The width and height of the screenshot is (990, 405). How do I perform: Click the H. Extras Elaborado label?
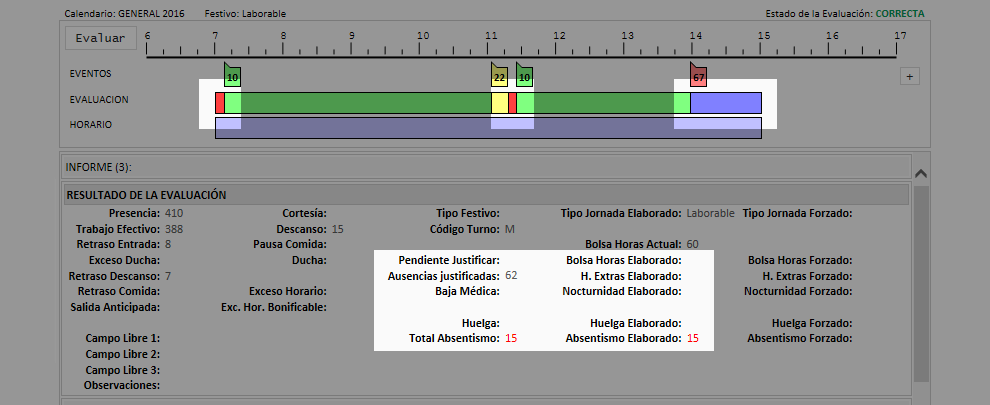click(631, 275)
